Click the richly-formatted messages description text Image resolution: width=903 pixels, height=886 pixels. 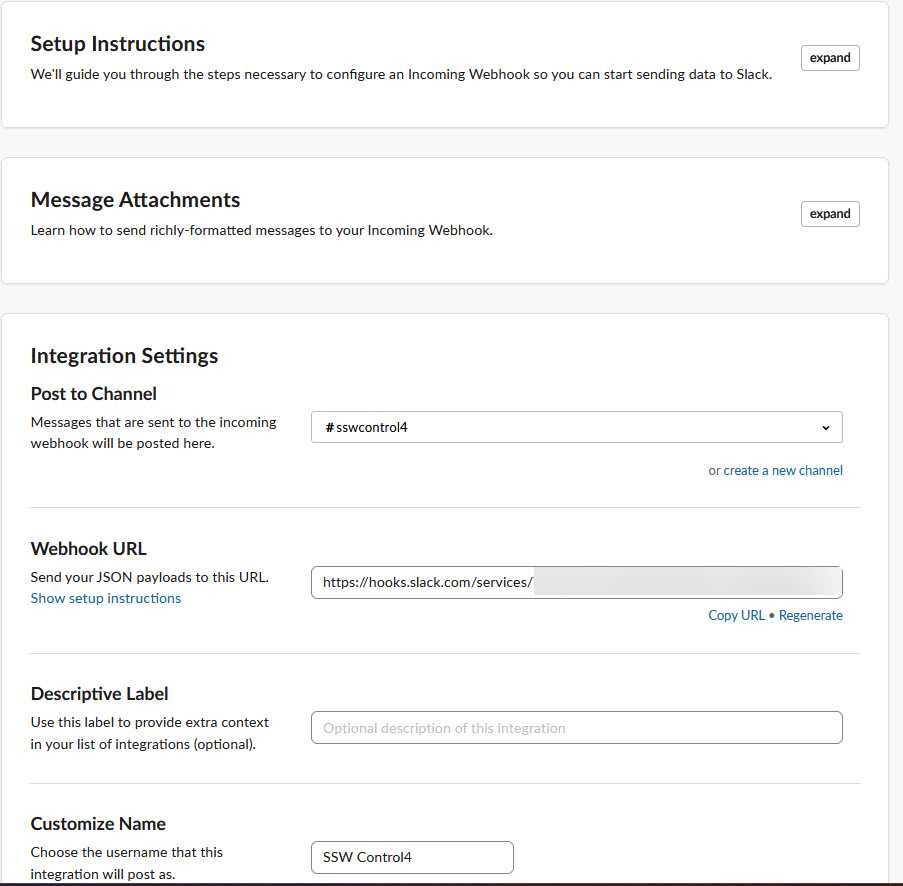click(261, 230)
